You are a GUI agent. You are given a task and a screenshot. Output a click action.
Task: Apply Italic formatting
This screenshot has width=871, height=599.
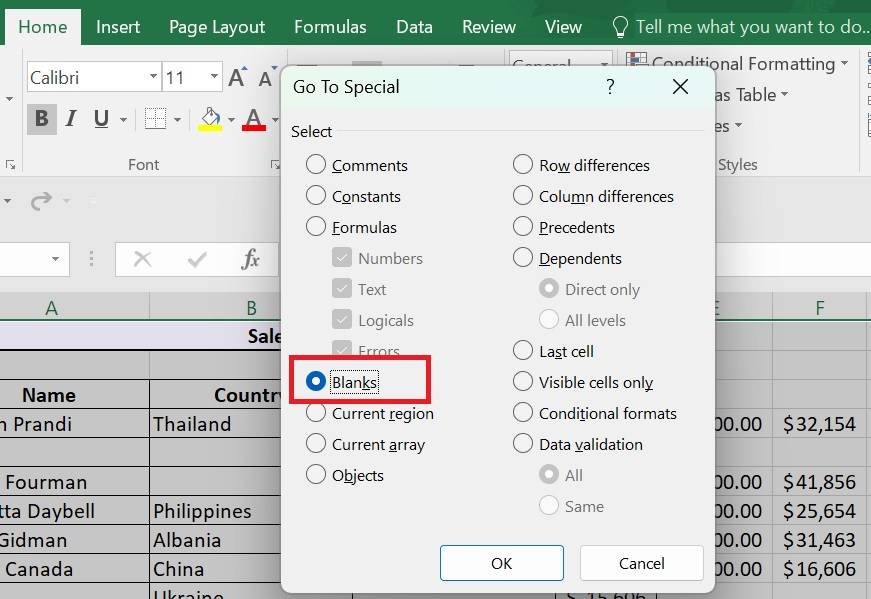pyautogui.click(x=70, y=119)
